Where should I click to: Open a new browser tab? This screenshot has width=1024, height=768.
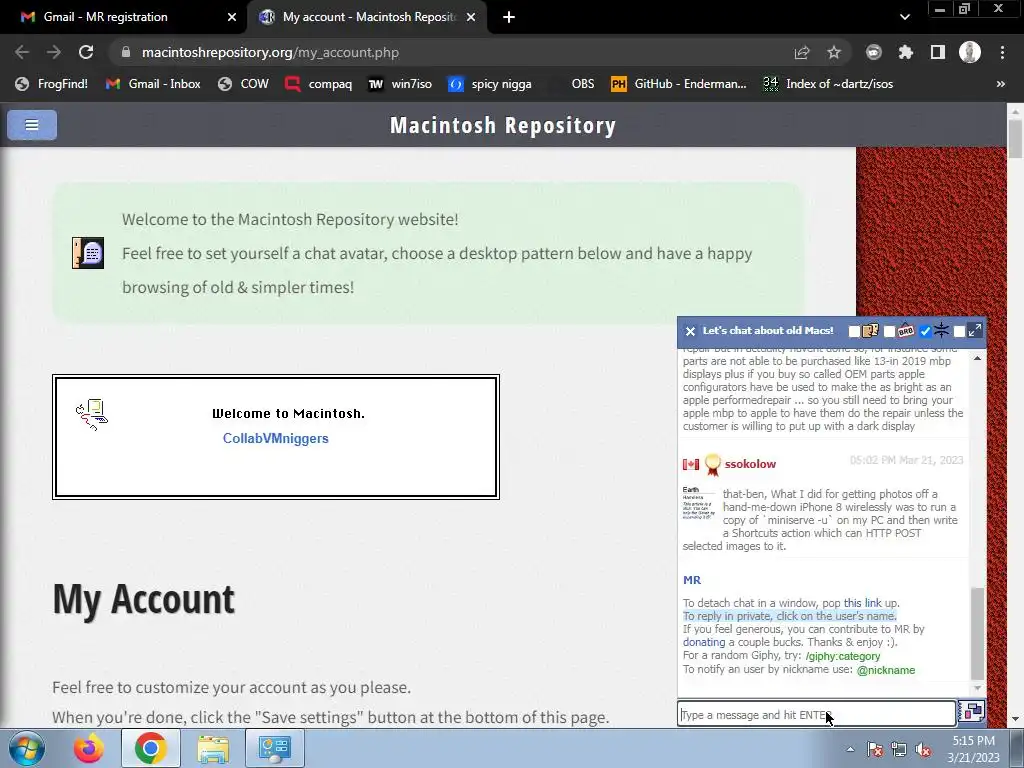(509, 18)
